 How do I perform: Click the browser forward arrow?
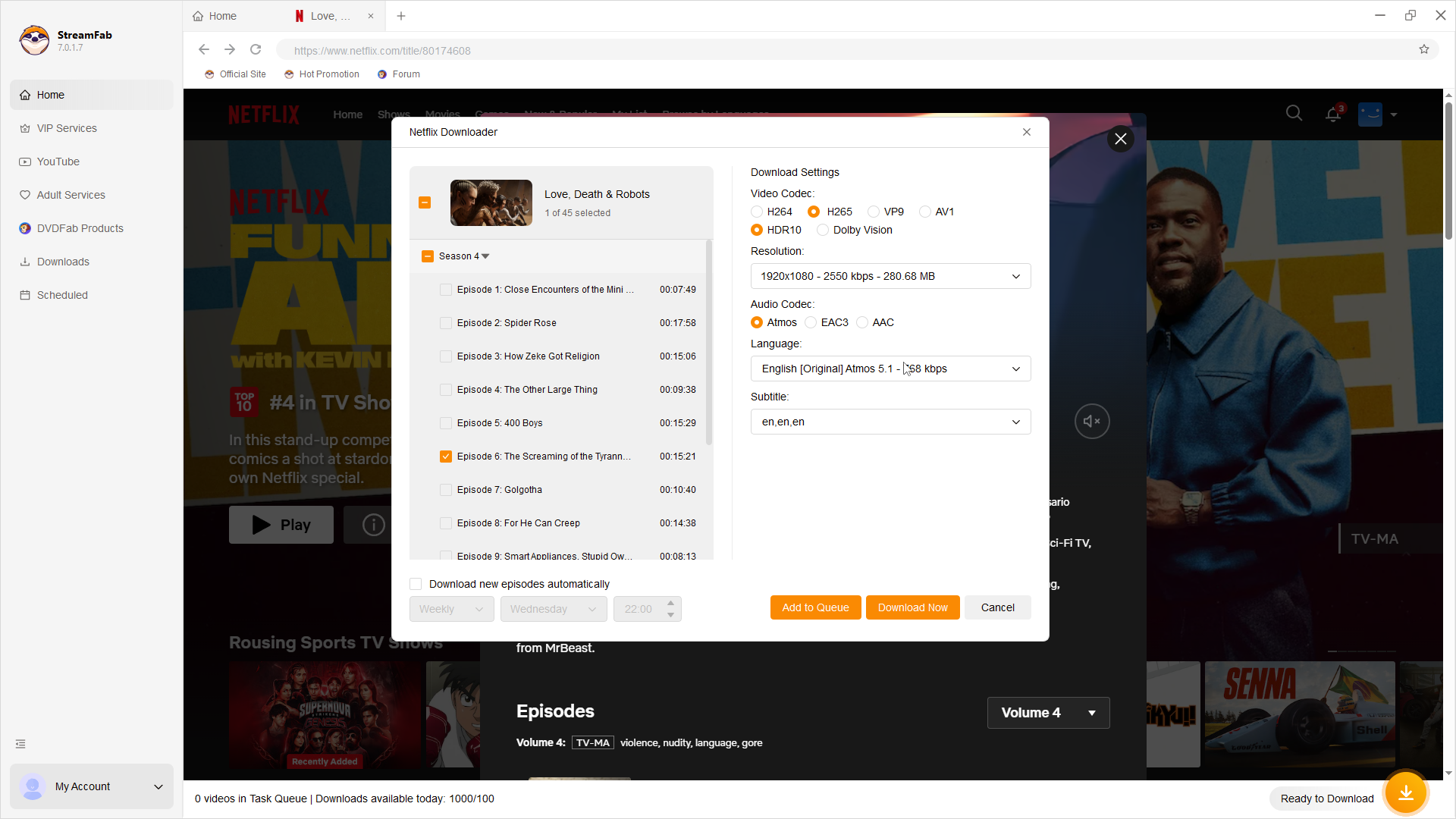[x=230, y=50]
